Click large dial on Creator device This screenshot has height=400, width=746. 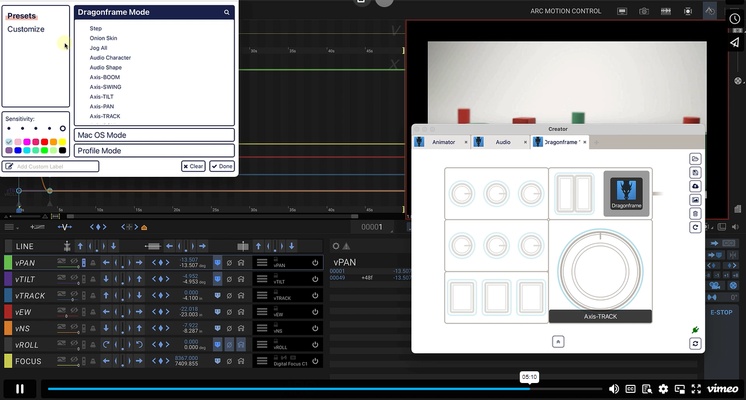coord(600,270)
